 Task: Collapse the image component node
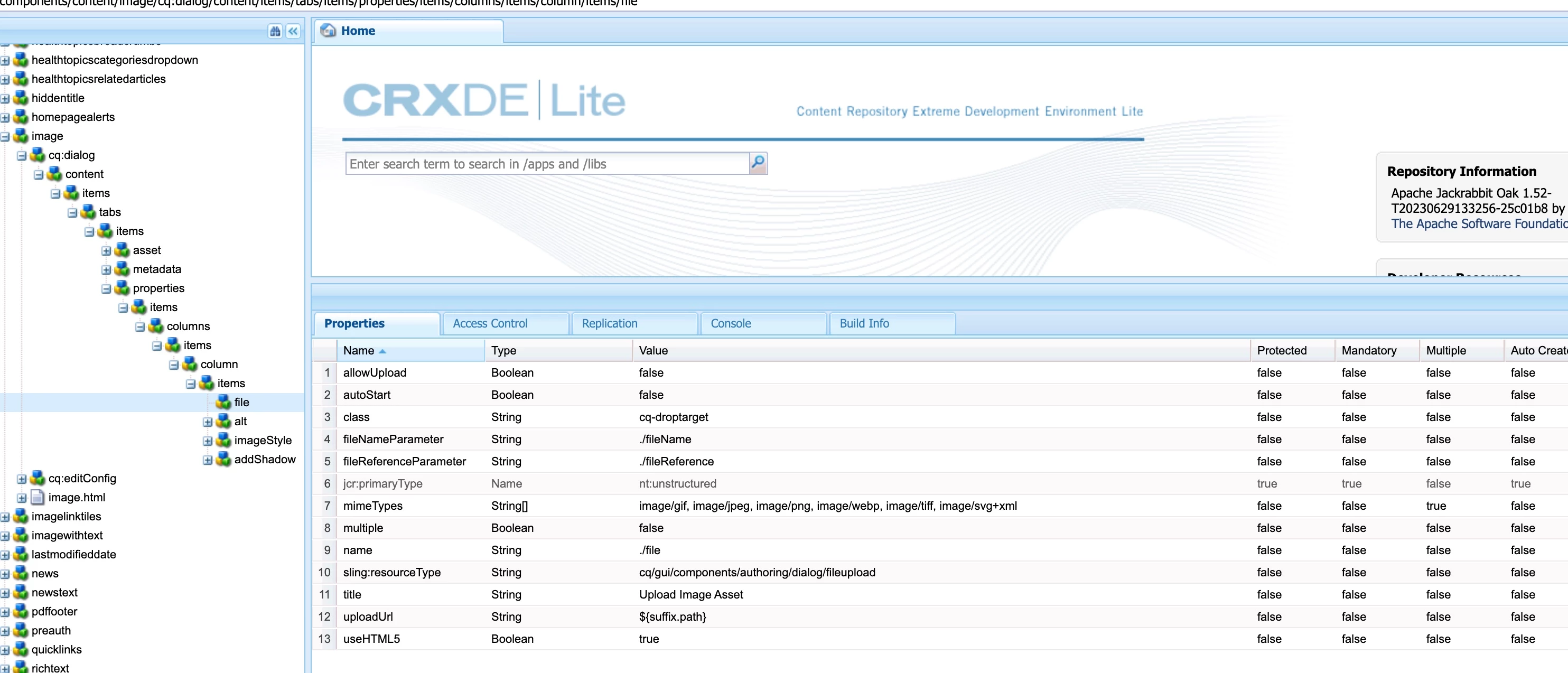[x=5, y=136]
